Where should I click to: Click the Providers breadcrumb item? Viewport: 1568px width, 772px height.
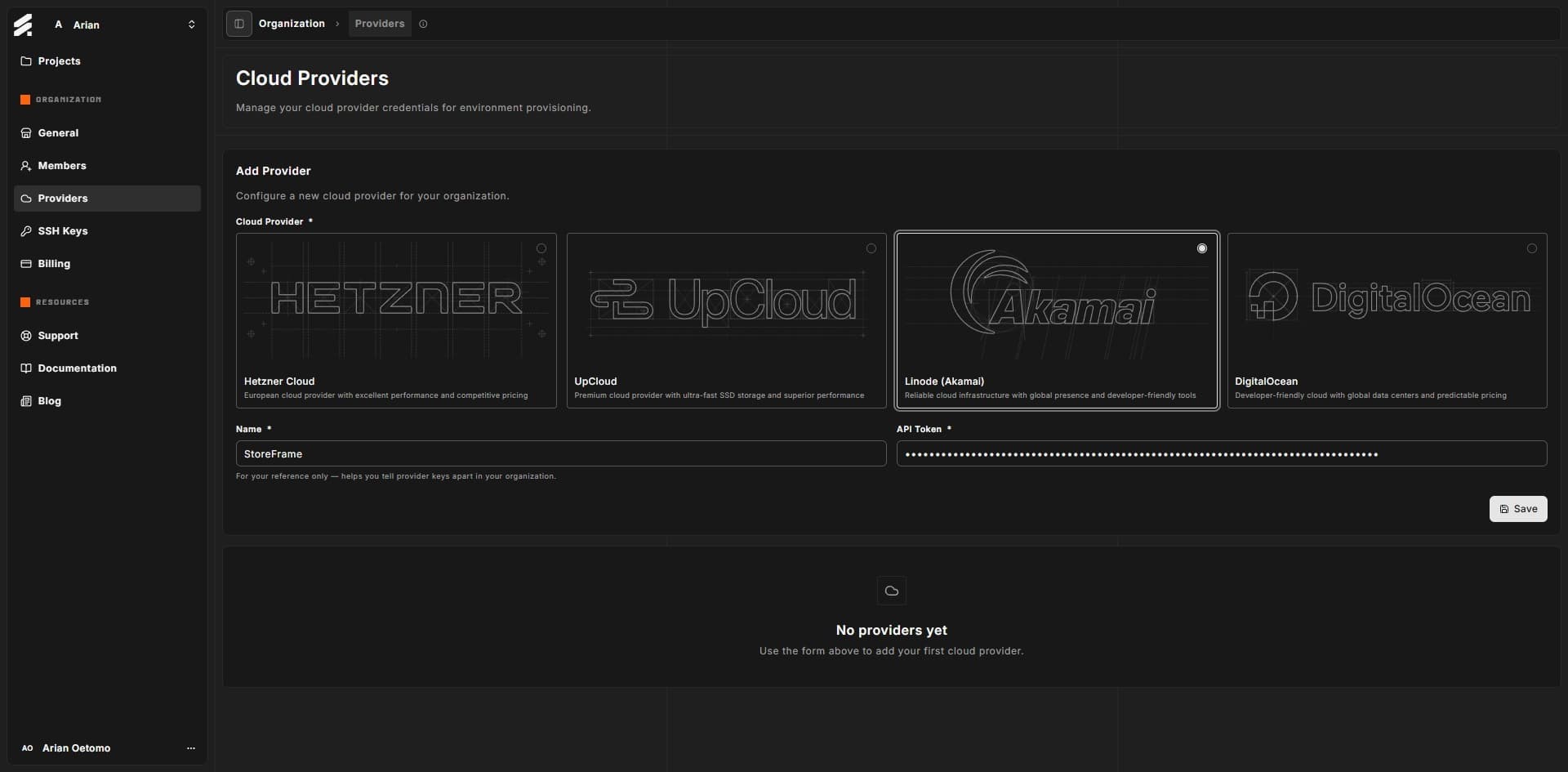click(x=380, y=24)
